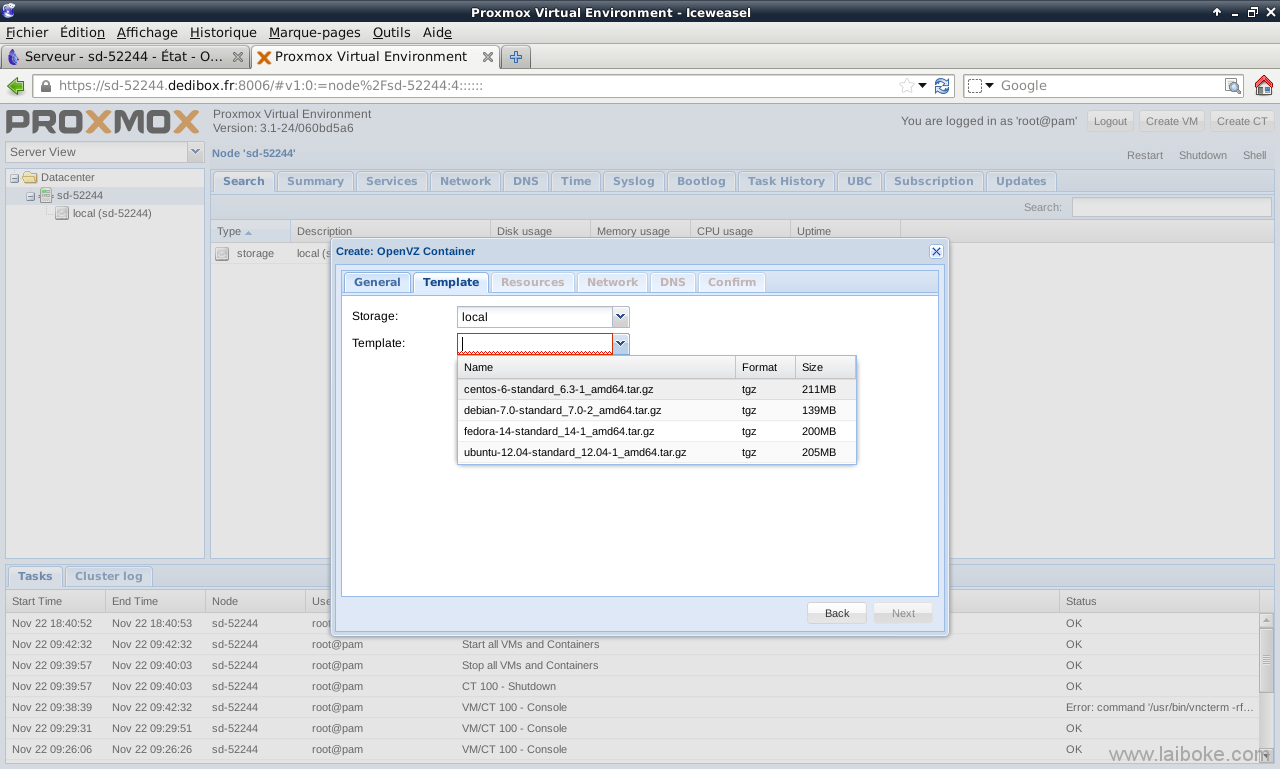Bookmark this page with the star icon
The width and height of the screenshot is (1280, 769).
(x=906, y=86)
